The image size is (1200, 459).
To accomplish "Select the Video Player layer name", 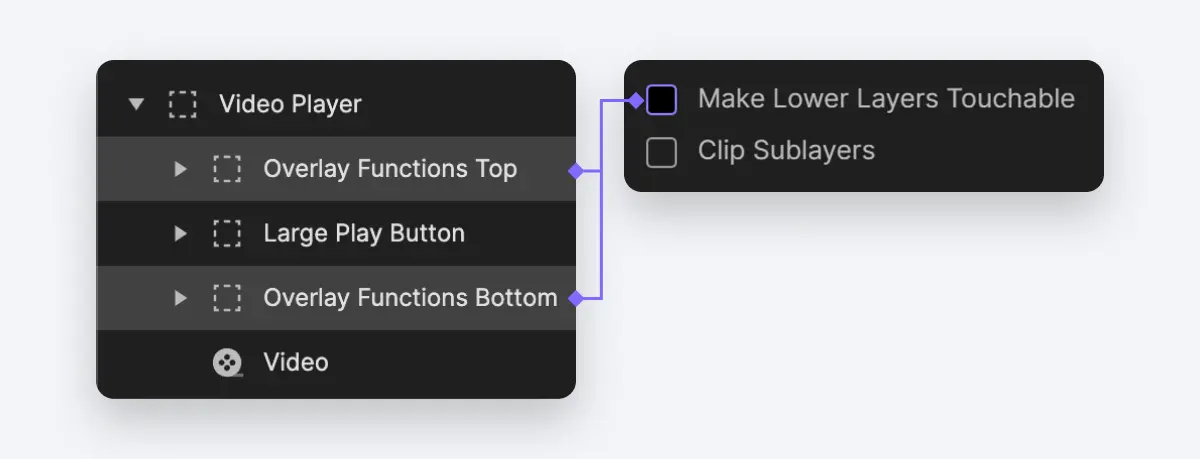I will tap(290, 104).
